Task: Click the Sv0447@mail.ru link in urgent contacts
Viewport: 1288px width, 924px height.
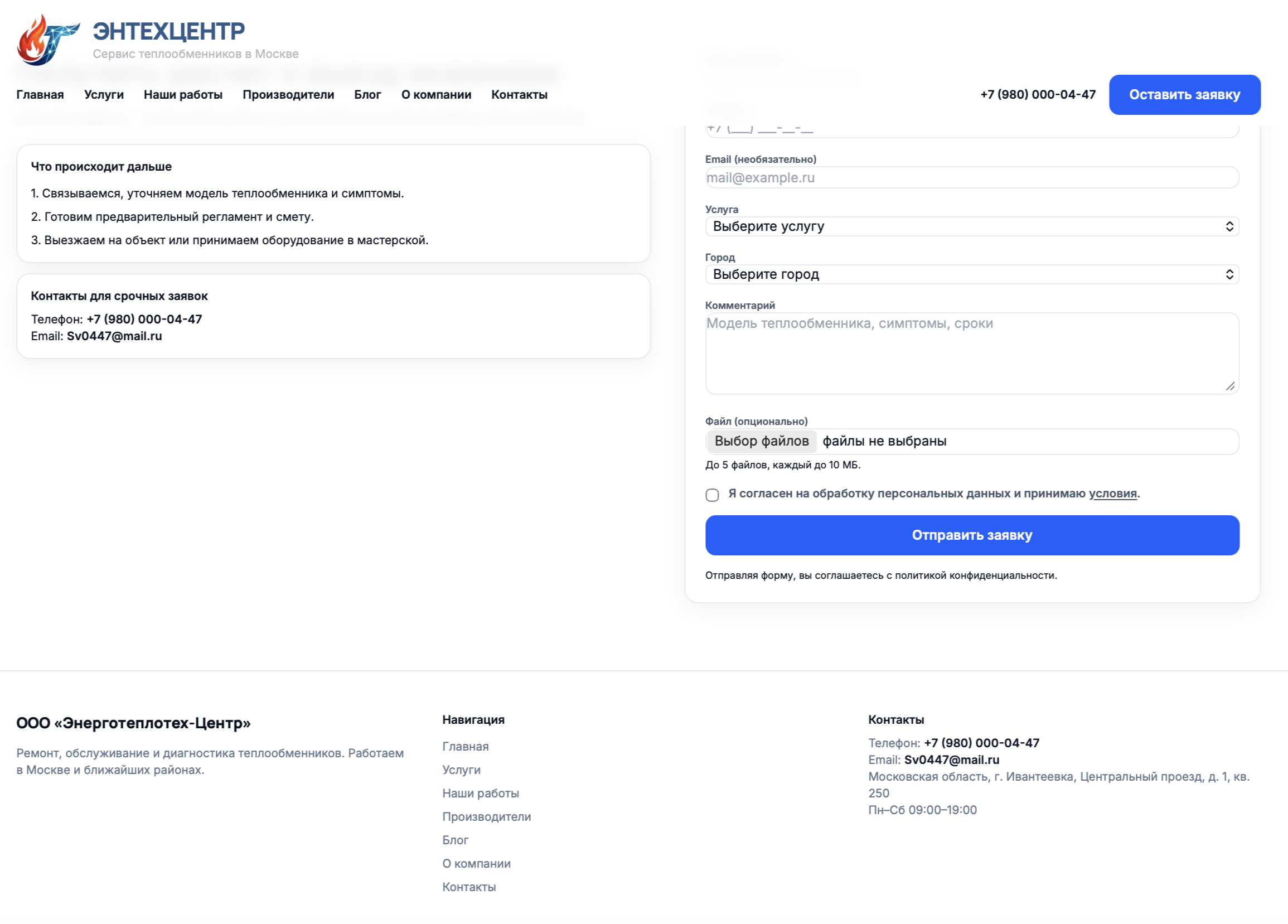Action: click(x=114, y=336)
